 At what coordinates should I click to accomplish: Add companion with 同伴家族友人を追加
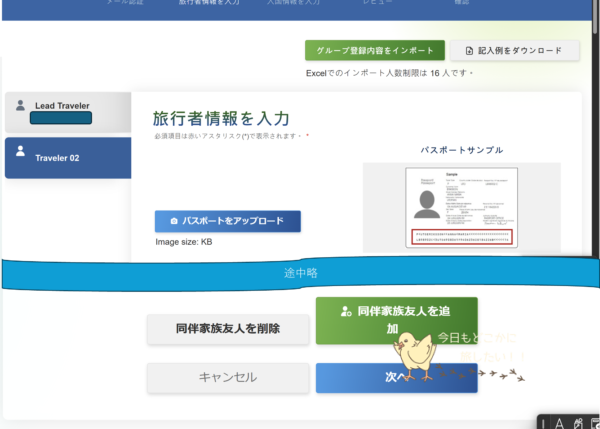tap(396, 320)
